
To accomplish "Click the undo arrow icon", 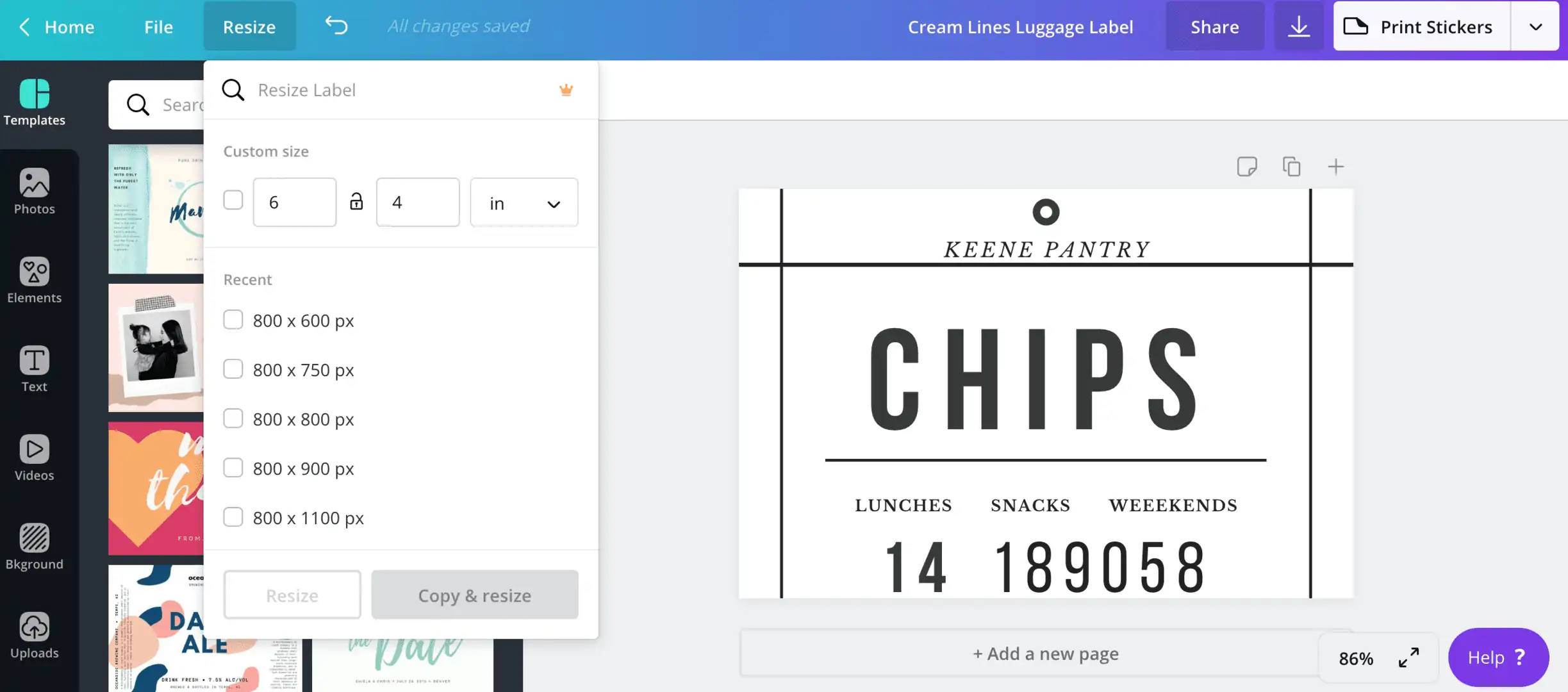I will [x=338, y=25].
